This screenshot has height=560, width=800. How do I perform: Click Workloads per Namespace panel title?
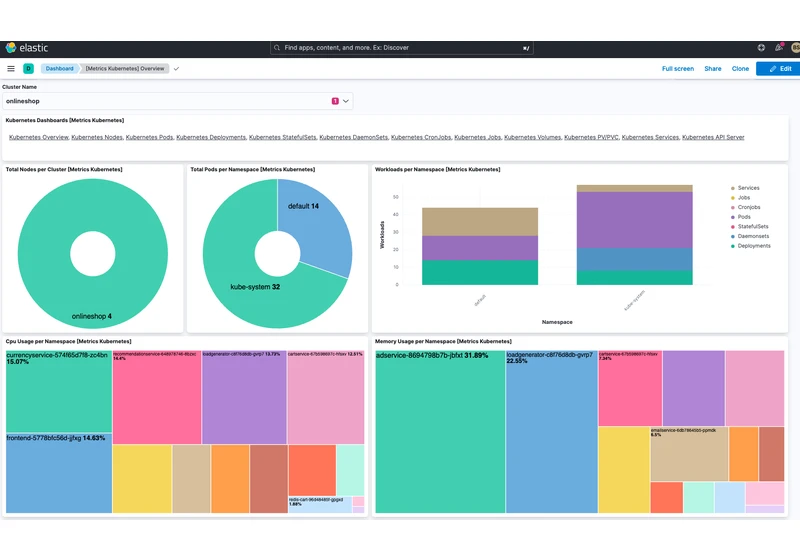click(438, 169)
